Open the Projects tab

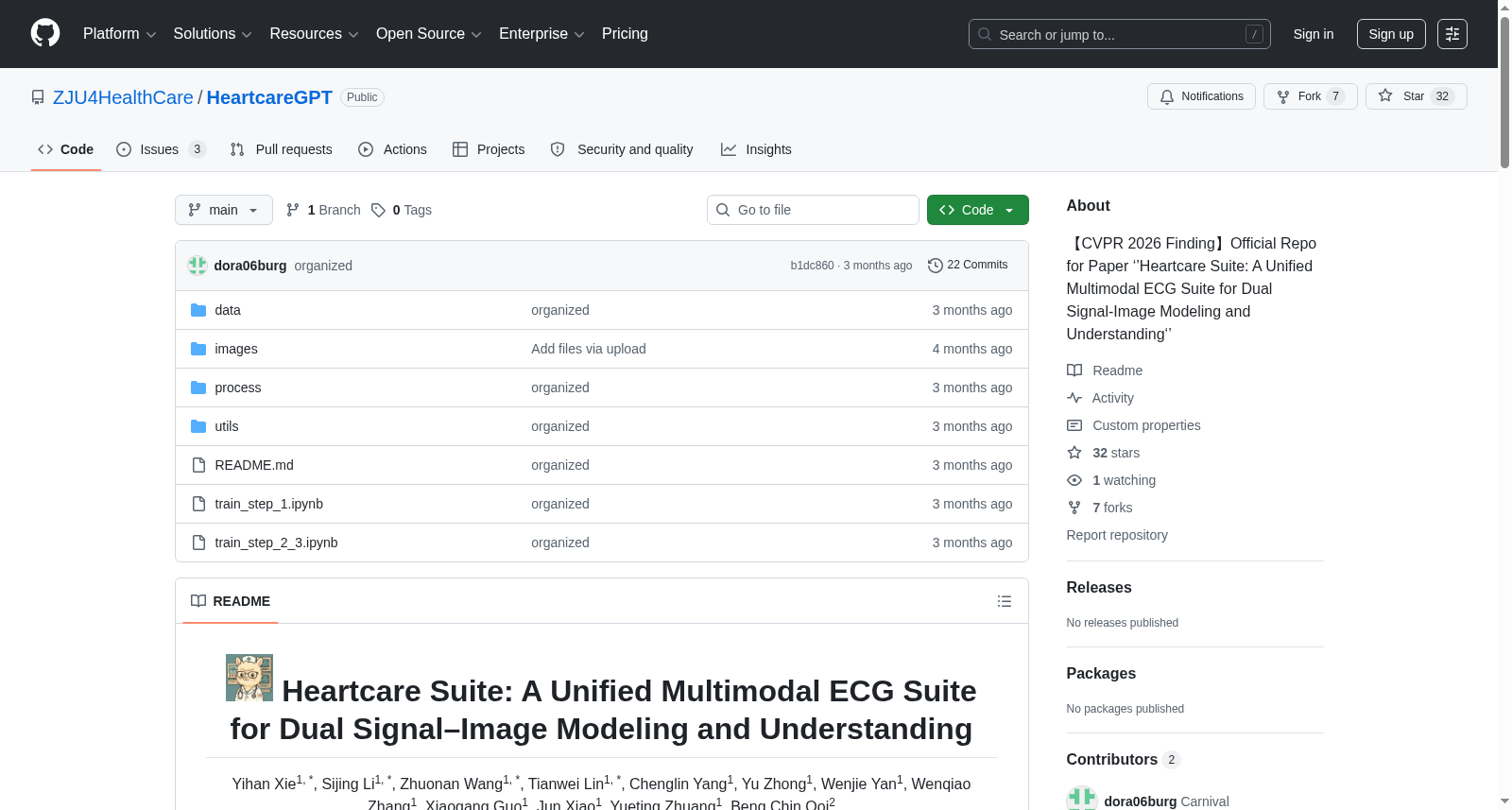(x=489, y=149)
